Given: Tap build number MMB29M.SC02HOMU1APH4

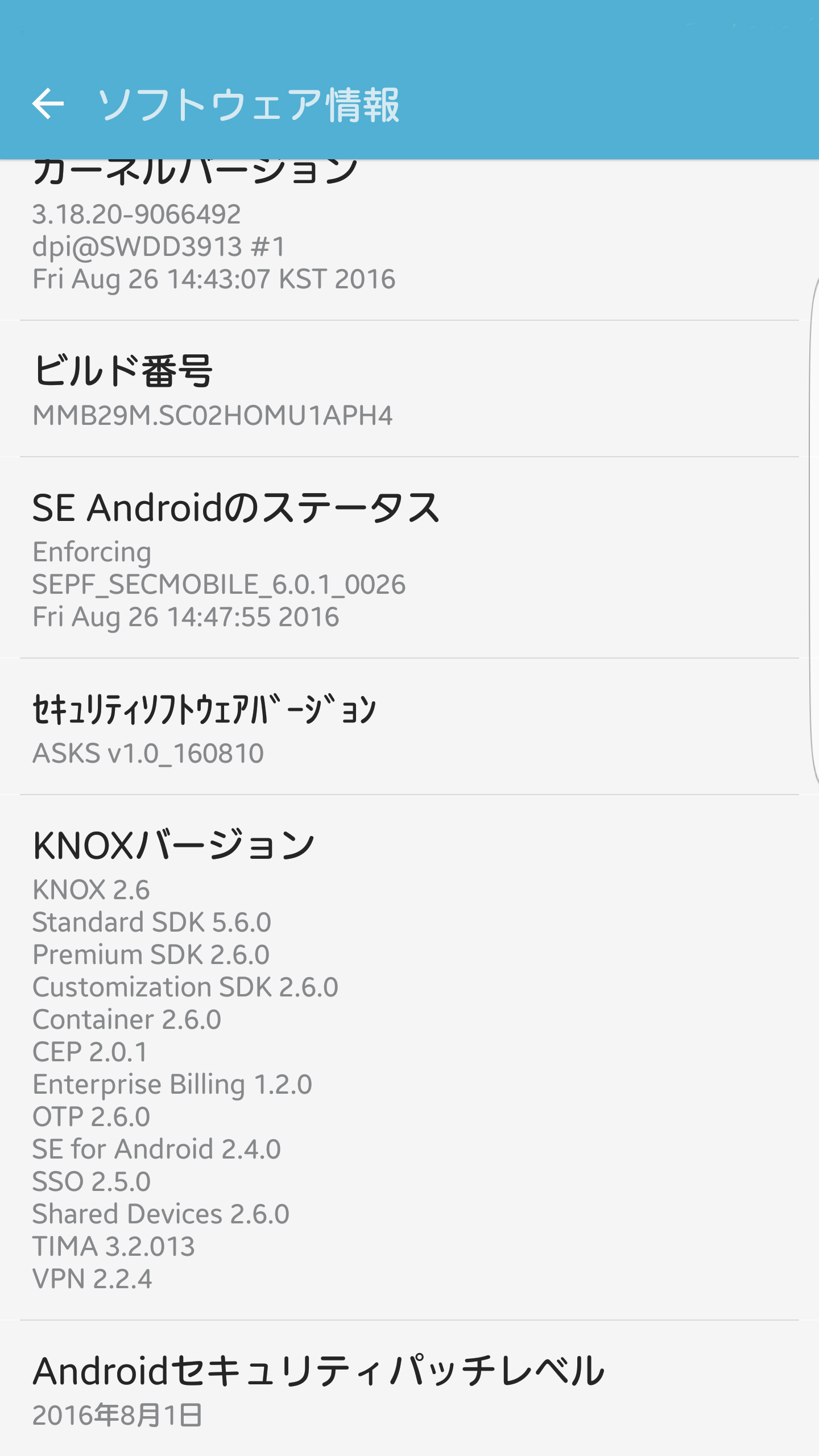Looking at the screenshot, I should 212,416.
